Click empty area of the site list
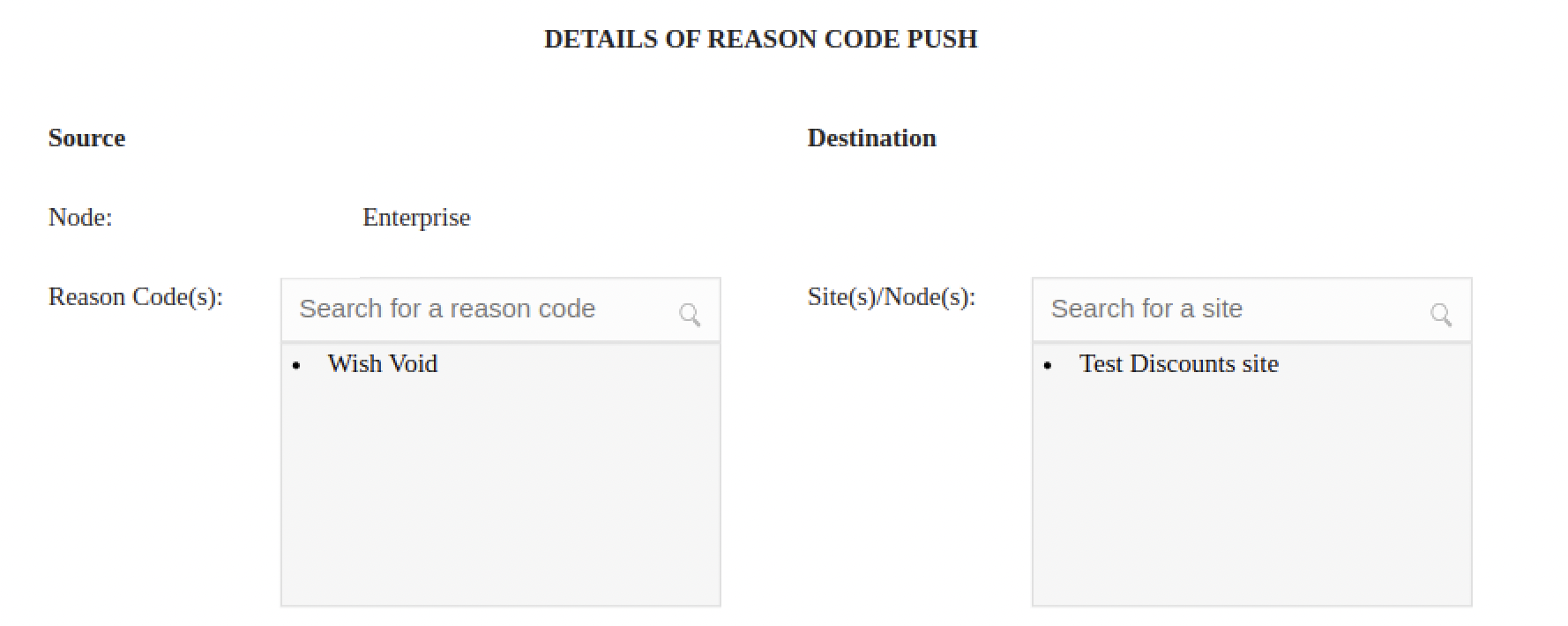1568x626 pixels. pos(1251,494)
